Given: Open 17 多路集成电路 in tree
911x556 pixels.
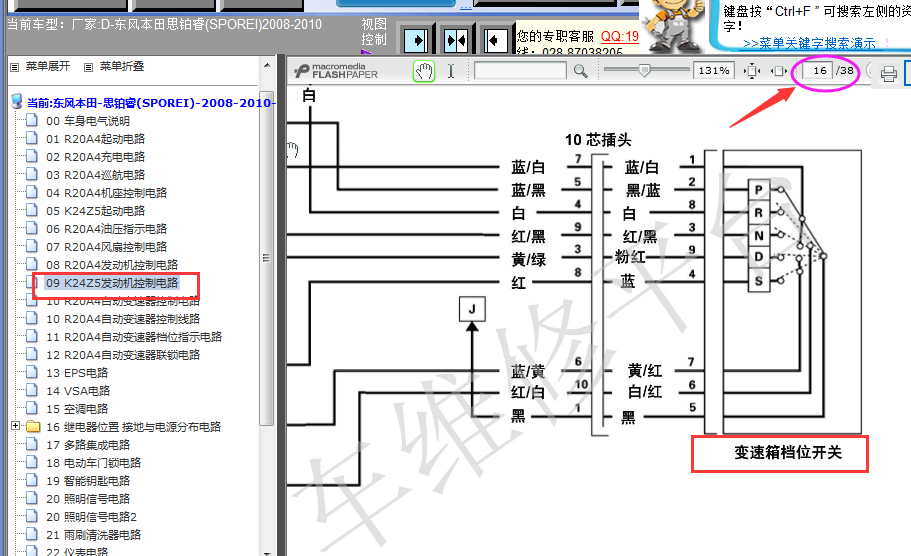Looking at the screenshot, I should tap(88, 445).
